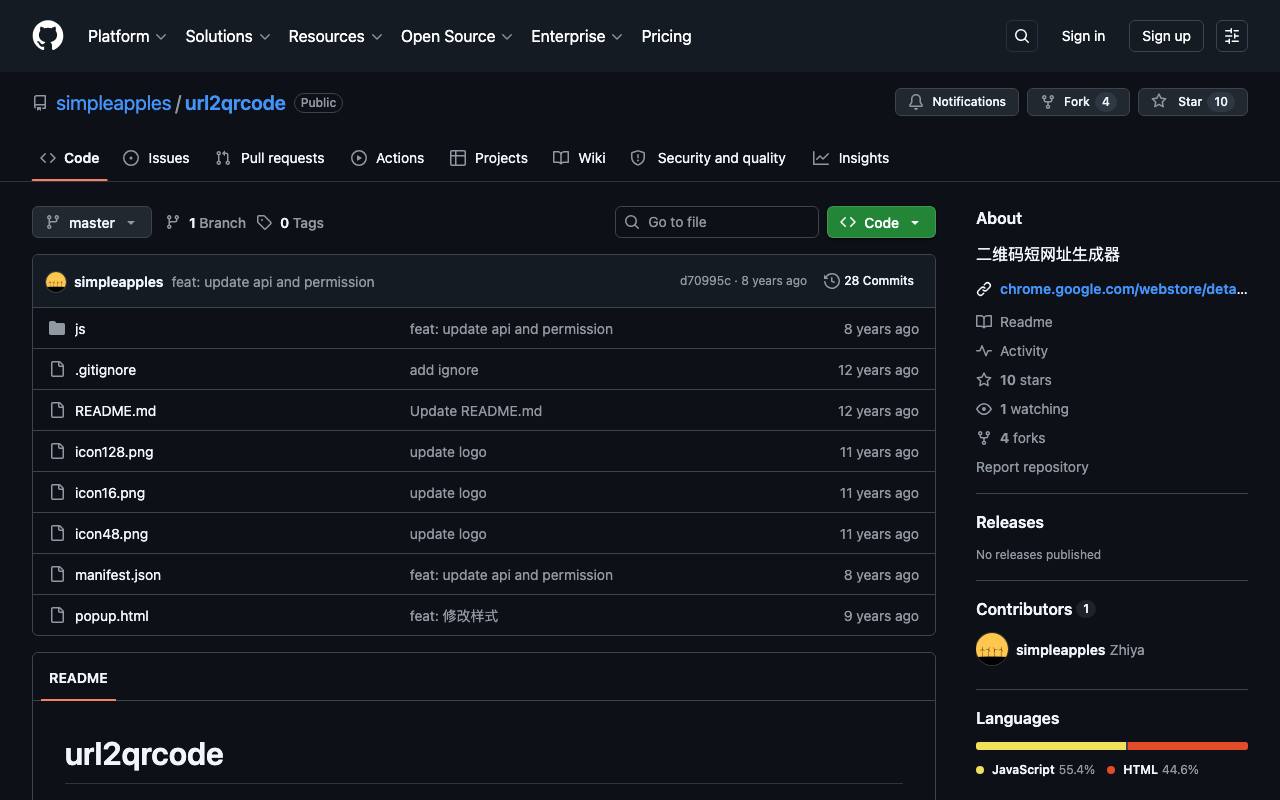Viewport: 1280px width, 800px height.
Task: Open the Security and quality tab
Action: coord(708,158)
